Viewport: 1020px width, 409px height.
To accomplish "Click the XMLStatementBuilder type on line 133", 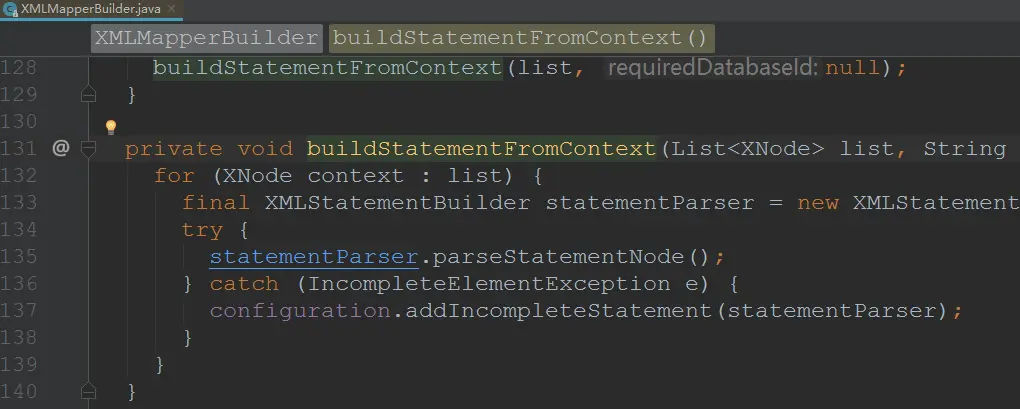I will click(397, 203).
